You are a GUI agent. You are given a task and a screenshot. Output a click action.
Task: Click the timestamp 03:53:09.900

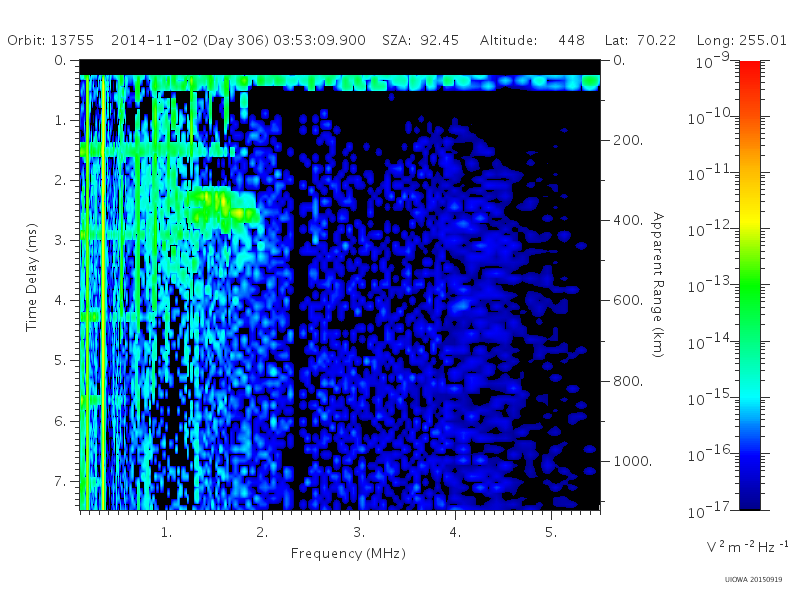(319, 40)
